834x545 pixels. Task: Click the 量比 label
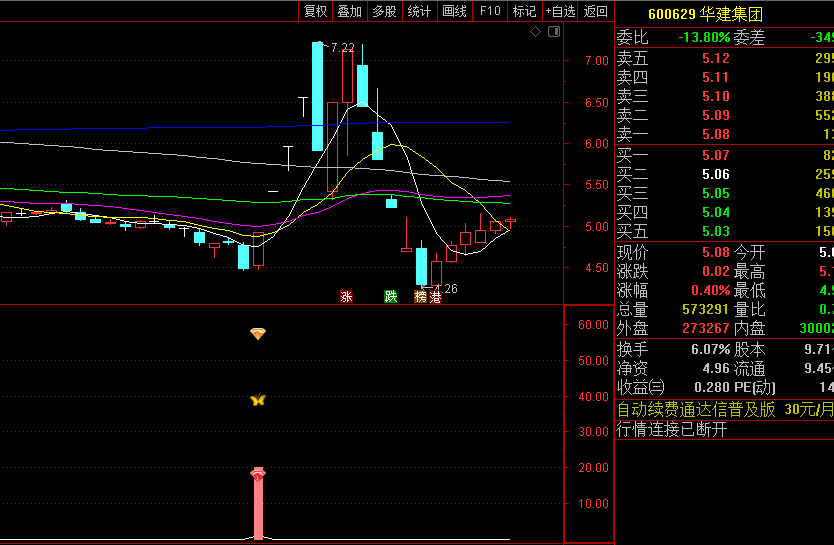tap(749, 309)
